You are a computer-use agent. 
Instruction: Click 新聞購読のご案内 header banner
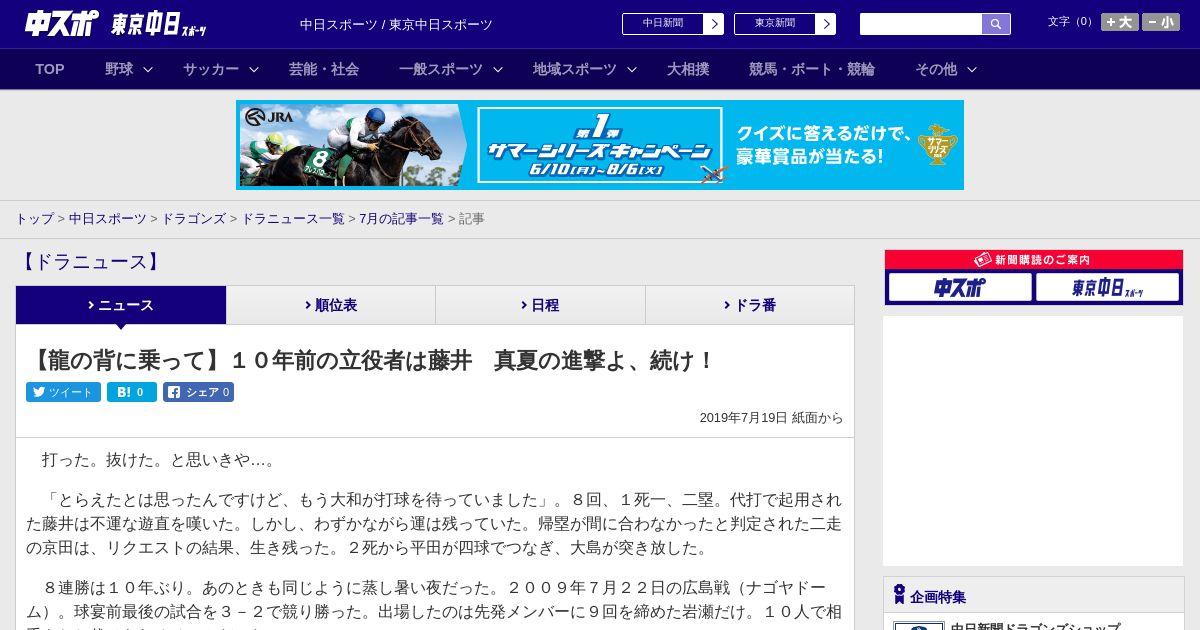click(1034, 260)
